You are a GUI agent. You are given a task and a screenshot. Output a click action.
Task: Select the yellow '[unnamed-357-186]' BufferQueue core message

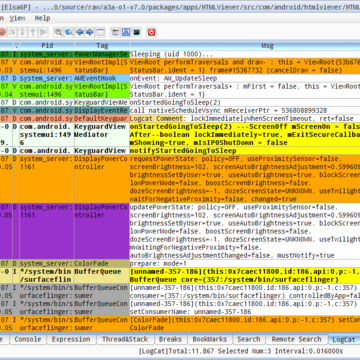[245, 276]
